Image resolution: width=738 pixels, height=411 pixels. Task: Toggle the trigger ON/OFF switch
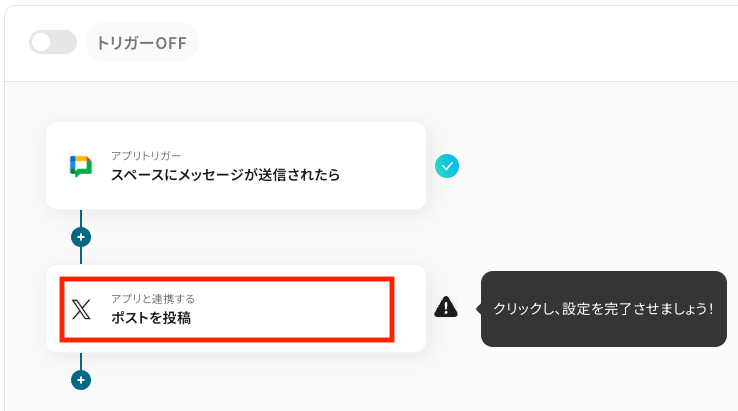tap(53, 43)
